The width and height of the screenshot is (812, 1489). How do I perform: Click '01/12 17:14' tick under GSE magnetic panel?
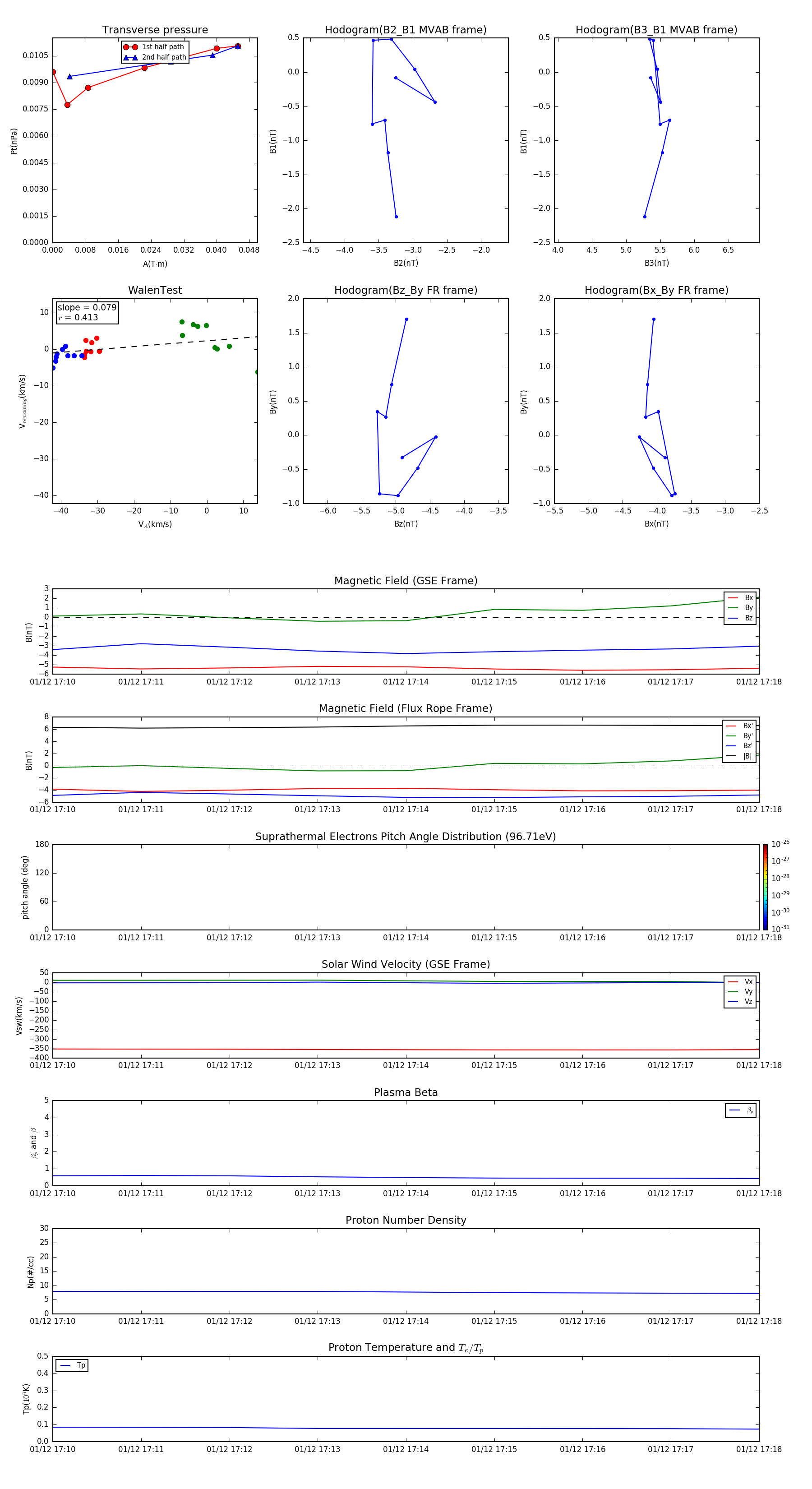pyautogui.click(x=406, y=682)
